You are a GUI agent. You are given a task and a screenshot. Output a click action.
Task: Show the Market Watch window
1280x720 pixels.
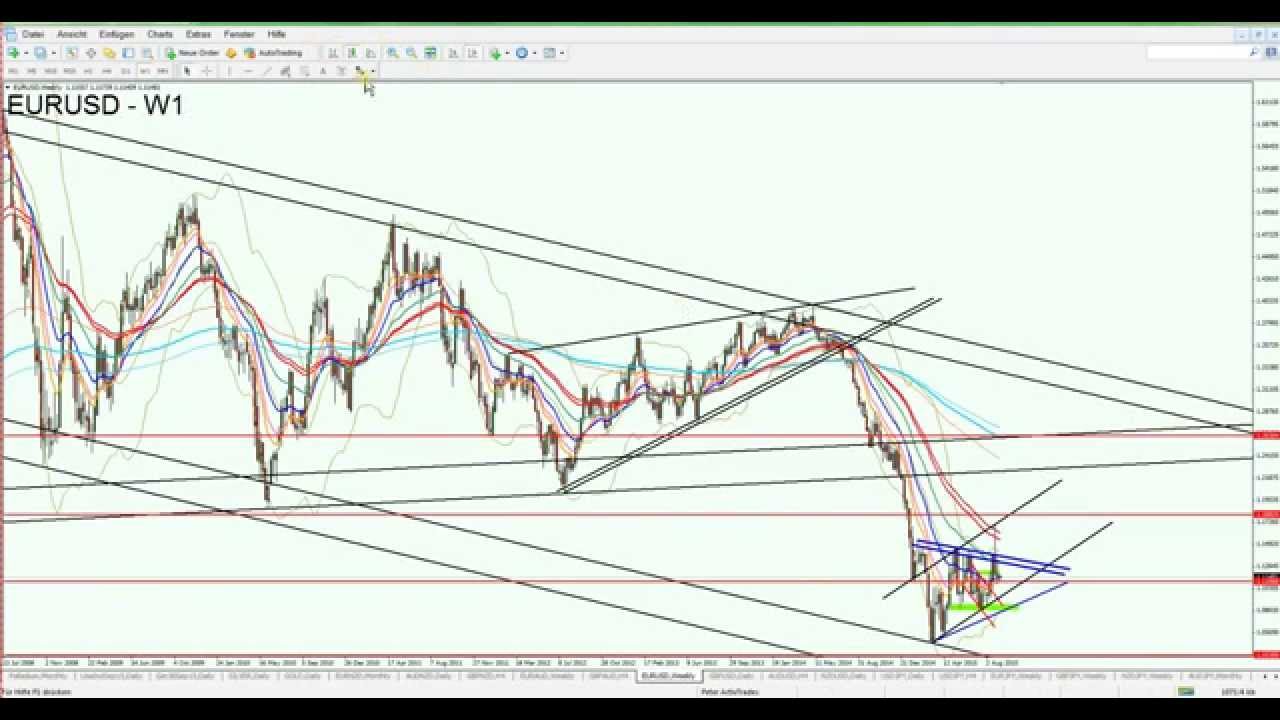72,53
